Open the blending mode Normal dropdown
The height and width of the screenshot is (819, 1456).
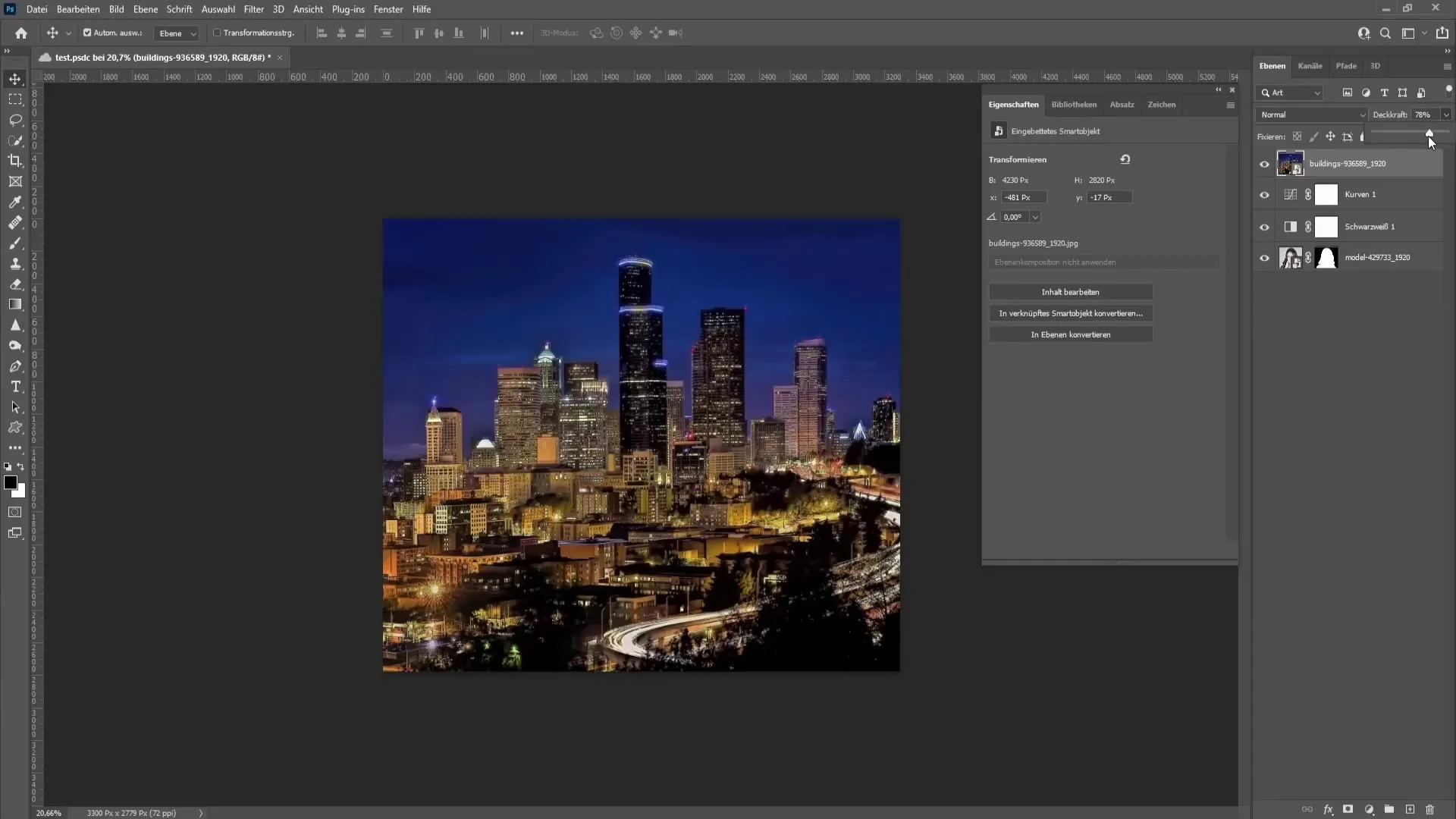pyautogui.click(x=1310, y=114)
